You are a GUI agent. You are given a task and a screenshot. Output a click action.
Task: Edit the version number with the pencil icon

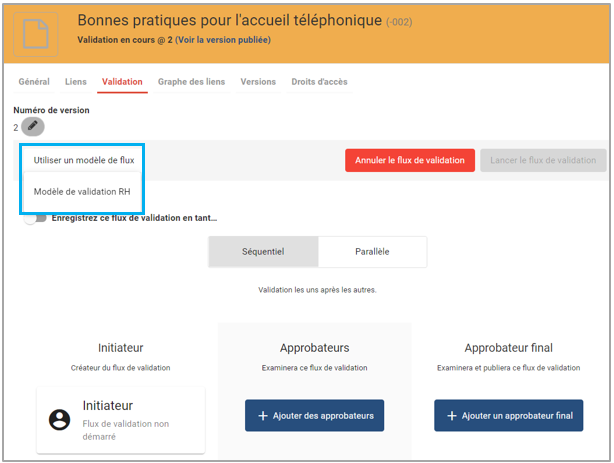tap(33, 127)
